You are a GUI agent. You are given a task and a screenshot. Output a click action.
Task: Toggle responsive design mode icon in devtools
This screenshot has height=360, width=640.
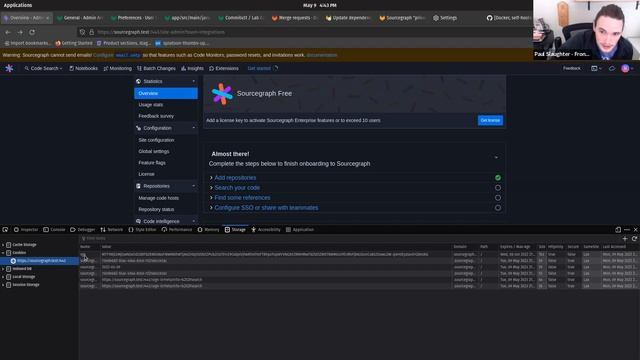click(x=618, y=230)
